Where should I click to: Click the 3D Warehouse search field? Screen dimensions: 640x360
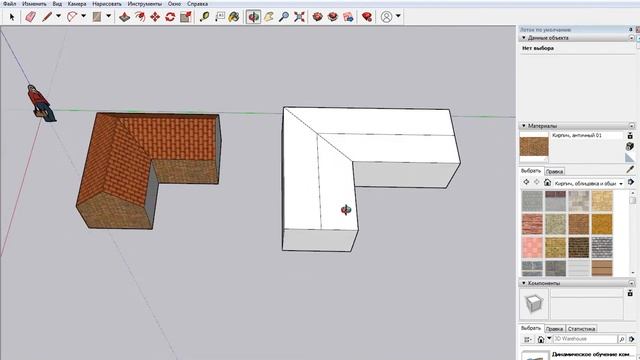[585, 339]
